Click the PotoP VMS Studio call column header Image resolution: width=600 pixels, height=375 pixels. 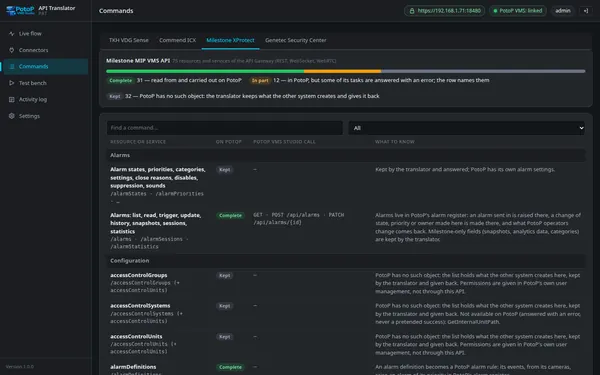284,142
